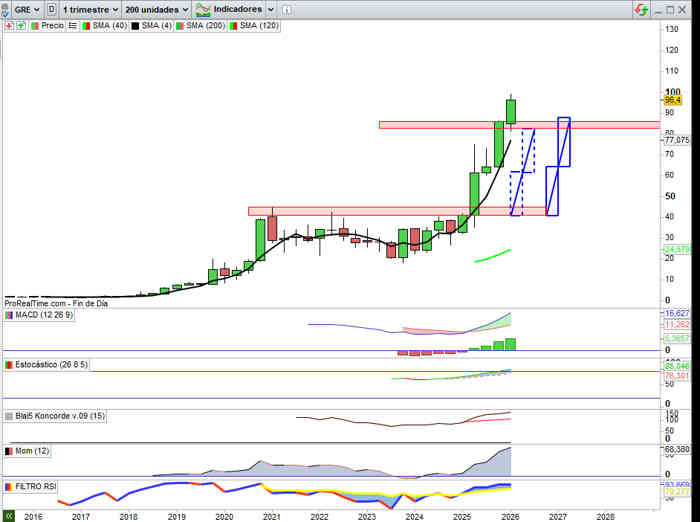Open MACD (12 26 9) indicator settings

click(x=42, y=315)
